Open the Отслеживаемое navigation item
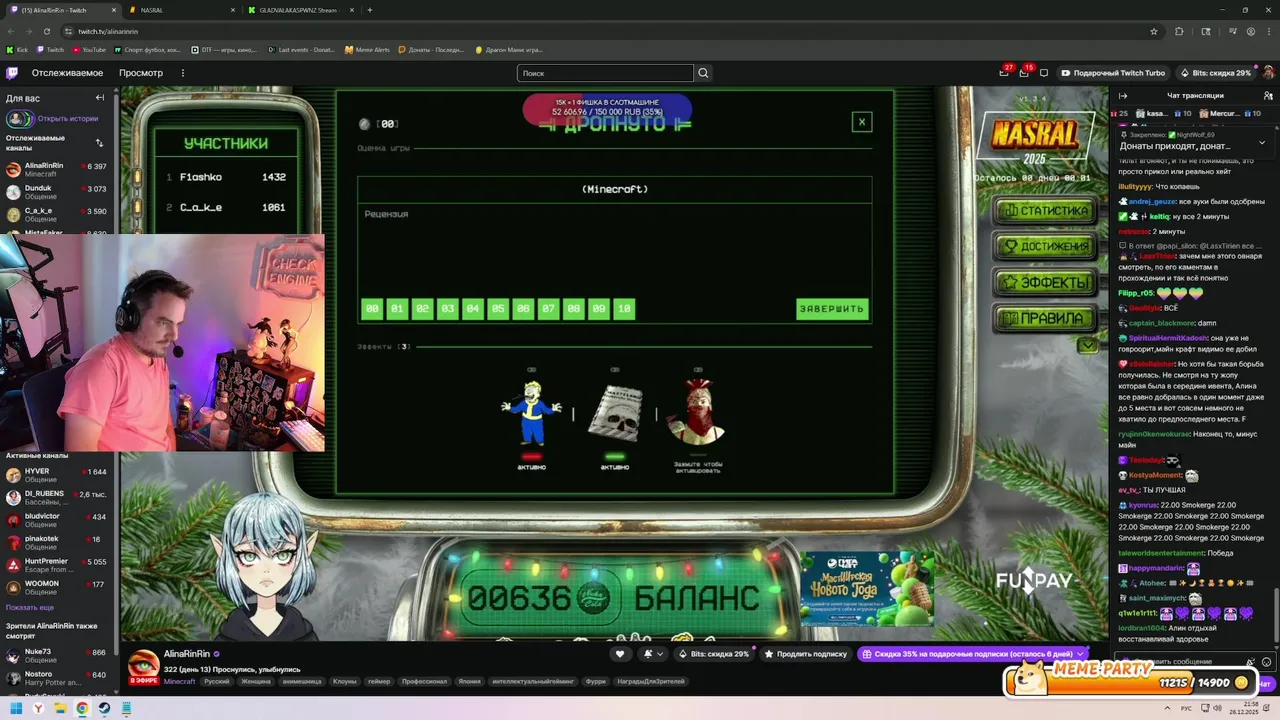The image size is (1280, 720). pyautogui.click(x=67, y=73)
